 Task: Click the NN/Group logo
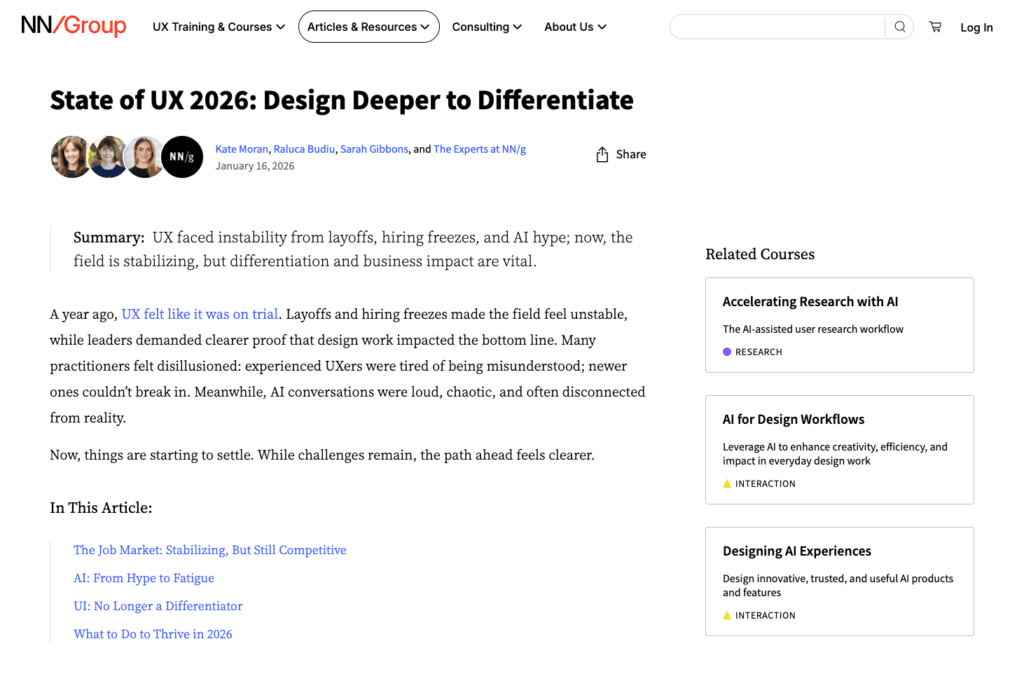(x=73, y=26)
